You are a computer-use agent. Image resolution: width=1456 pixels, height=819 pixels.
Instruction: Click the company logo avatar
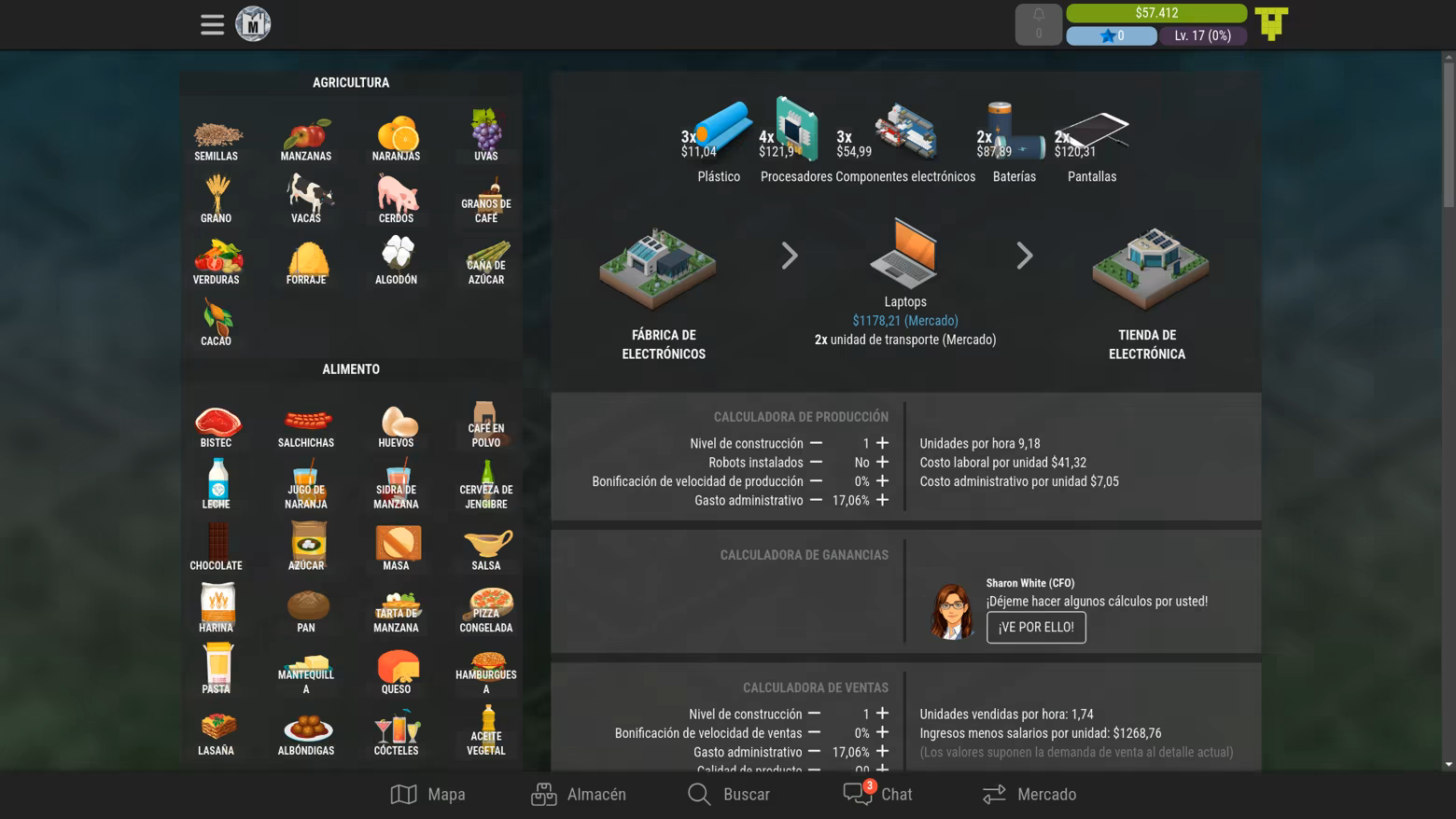pos(253,24)
